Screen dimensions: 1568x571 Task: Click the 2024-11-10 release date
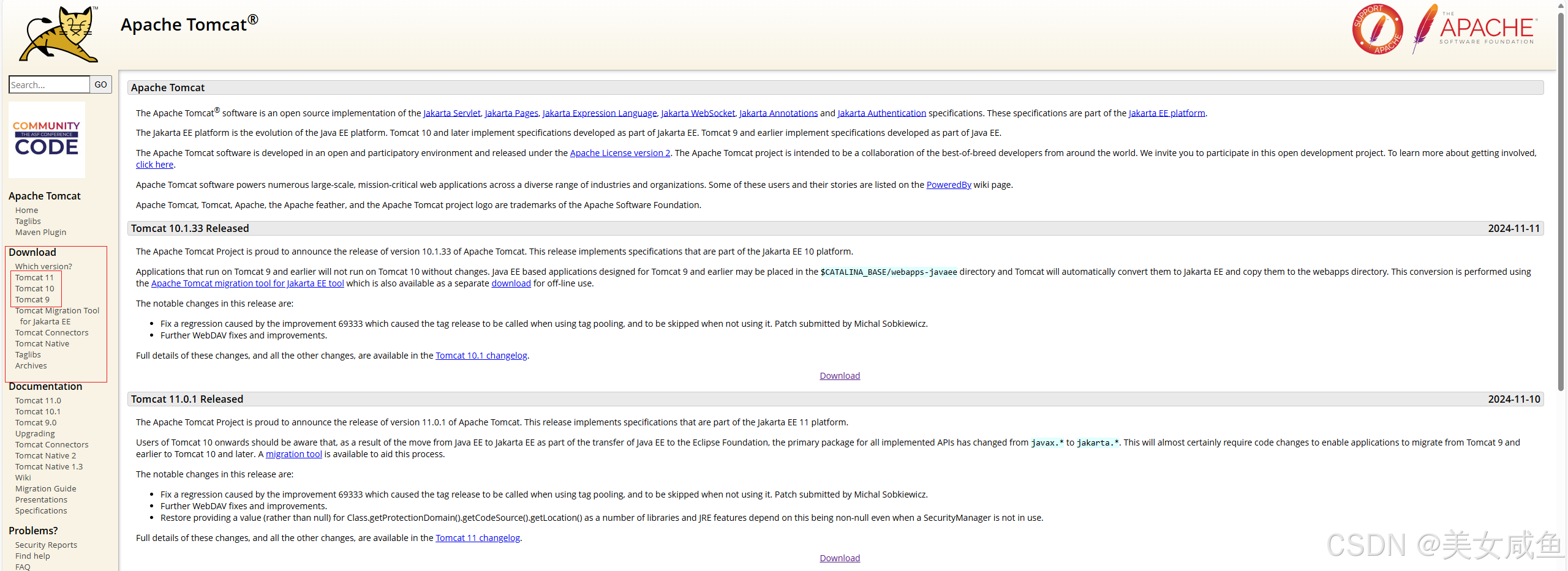click(x=1513, y=399)
